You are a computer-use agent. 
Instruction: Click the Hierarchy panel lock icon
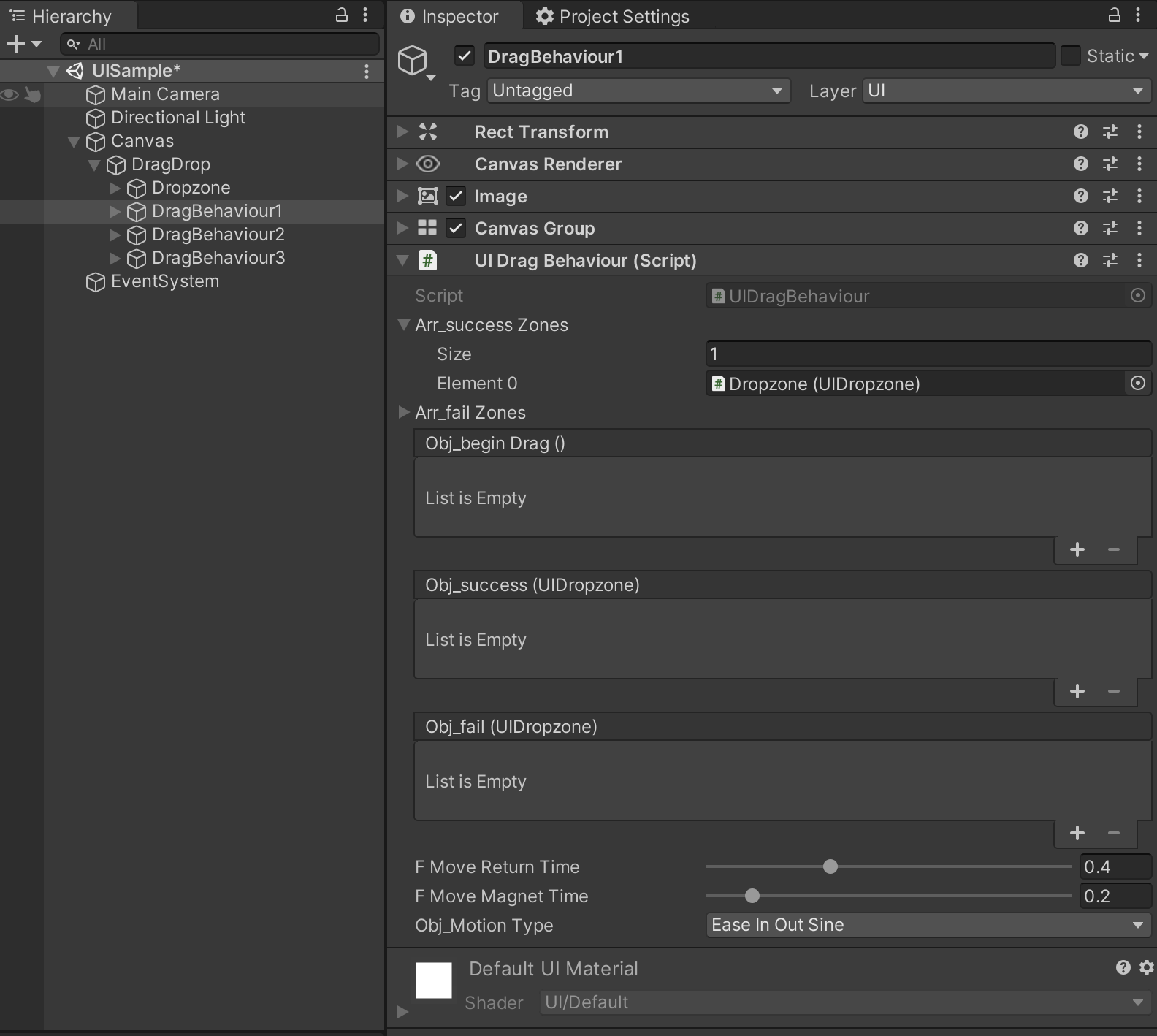(x=341, y=15)
